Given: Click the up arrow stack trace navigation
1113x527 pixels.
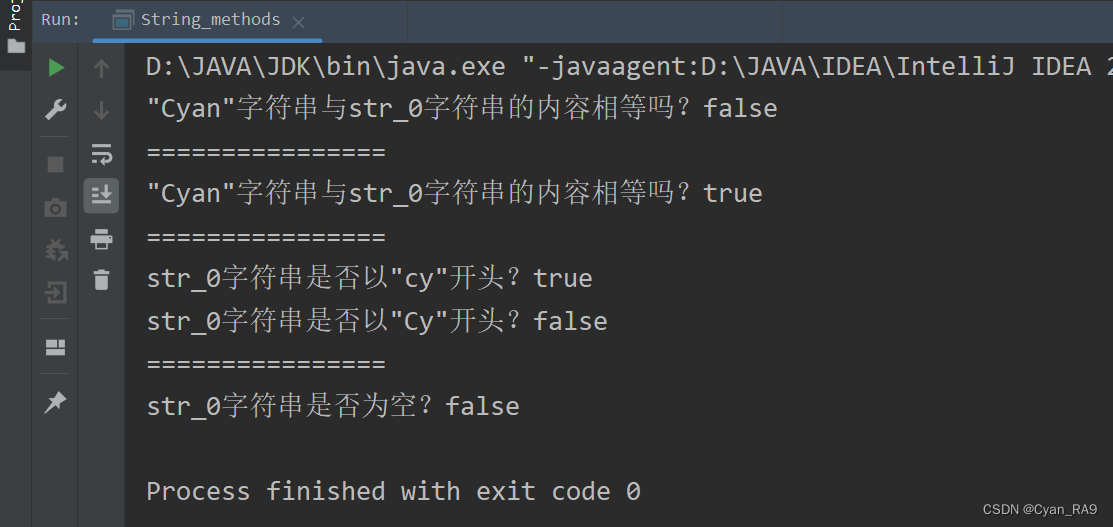Looking at the screenshot, I should click(x=102, y=68).
